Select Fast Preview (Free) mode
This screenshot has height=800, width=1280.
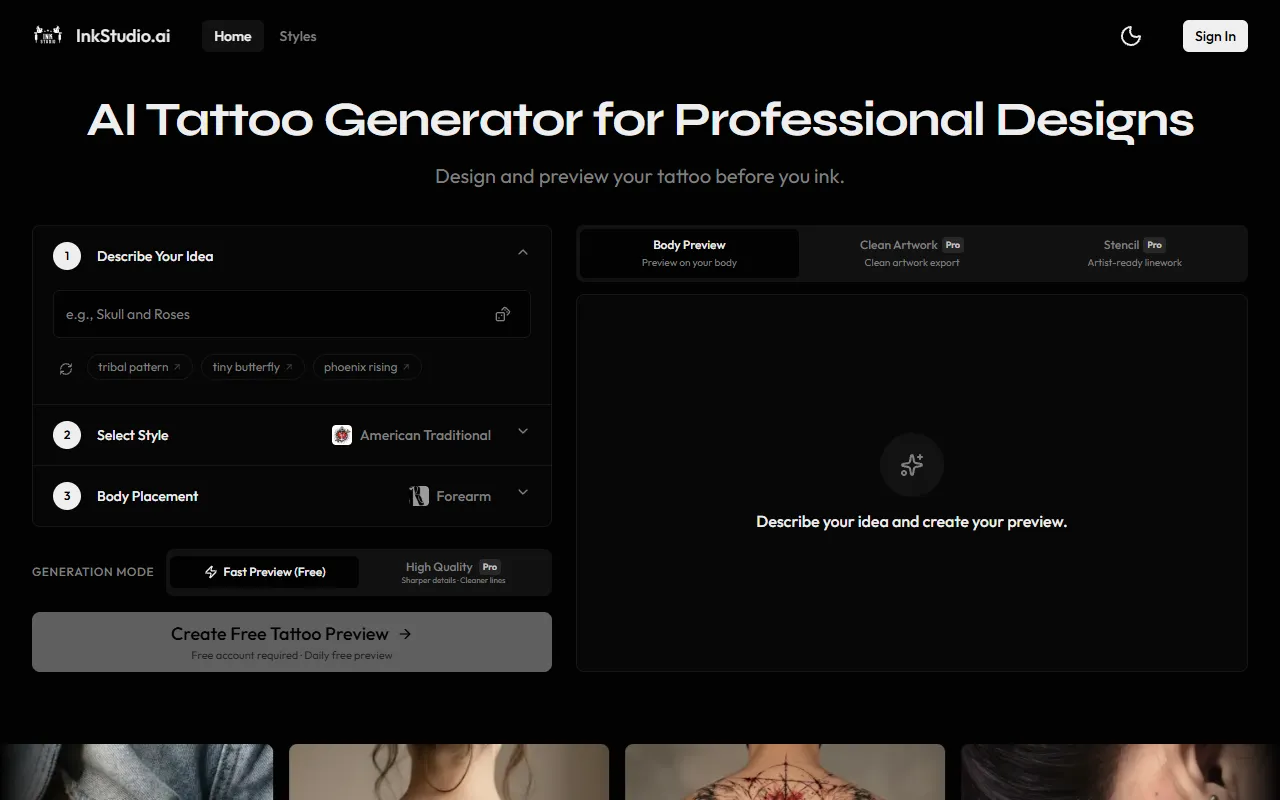(265, 572)
